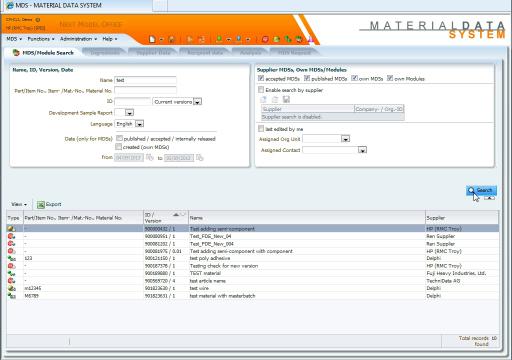Click the Export button
The height and width of the screenshot is (360, 512).
pyautogui.click(x=49, y=204)
